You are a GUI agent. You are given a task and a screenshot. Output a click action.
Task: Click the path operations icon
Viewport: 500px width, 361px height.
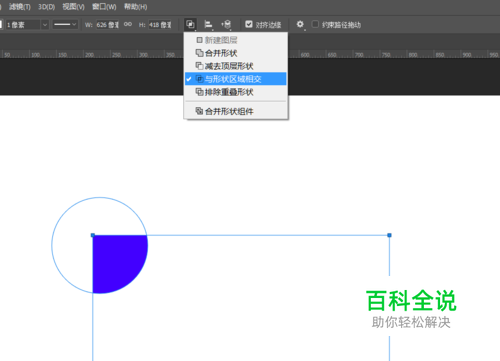coord(190,24)
